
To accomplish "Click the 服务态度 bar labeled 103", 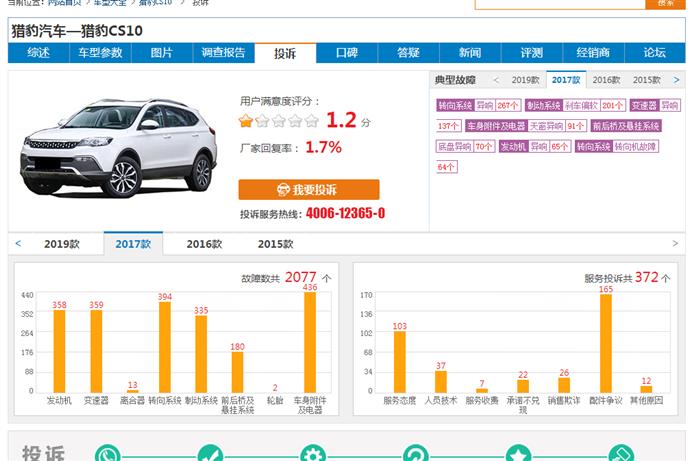I will pyautogui.click(x=400, y=362).
